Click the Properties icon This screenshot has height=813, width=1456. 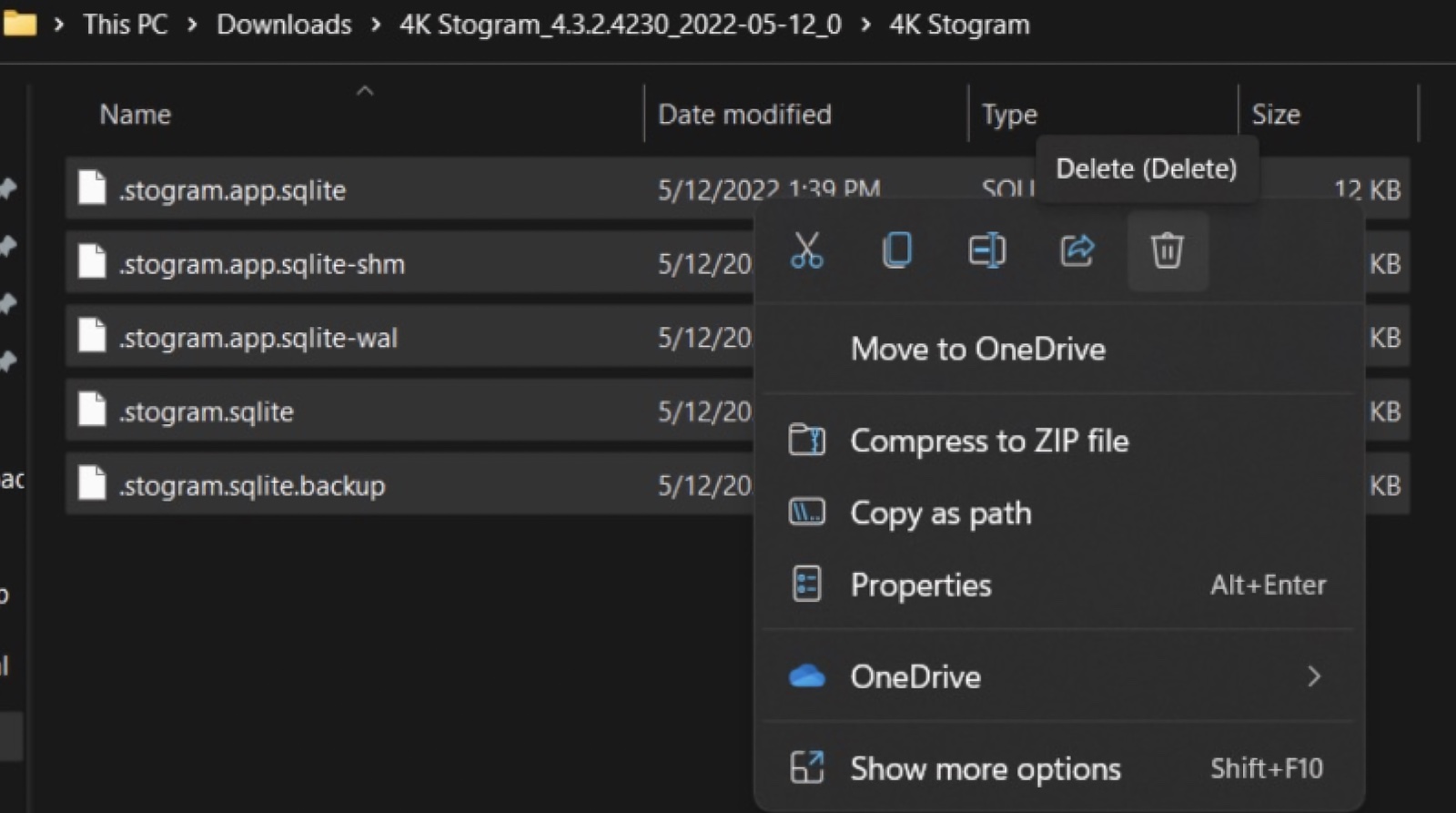806,584
